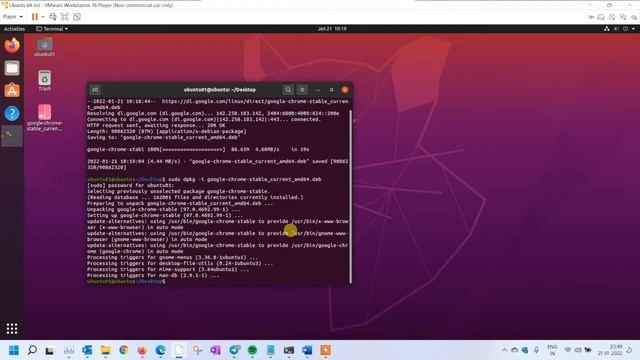Click the new tab button in the terminal title bar
This screenshot has width=640, height=360.
(x=95, y=90)
